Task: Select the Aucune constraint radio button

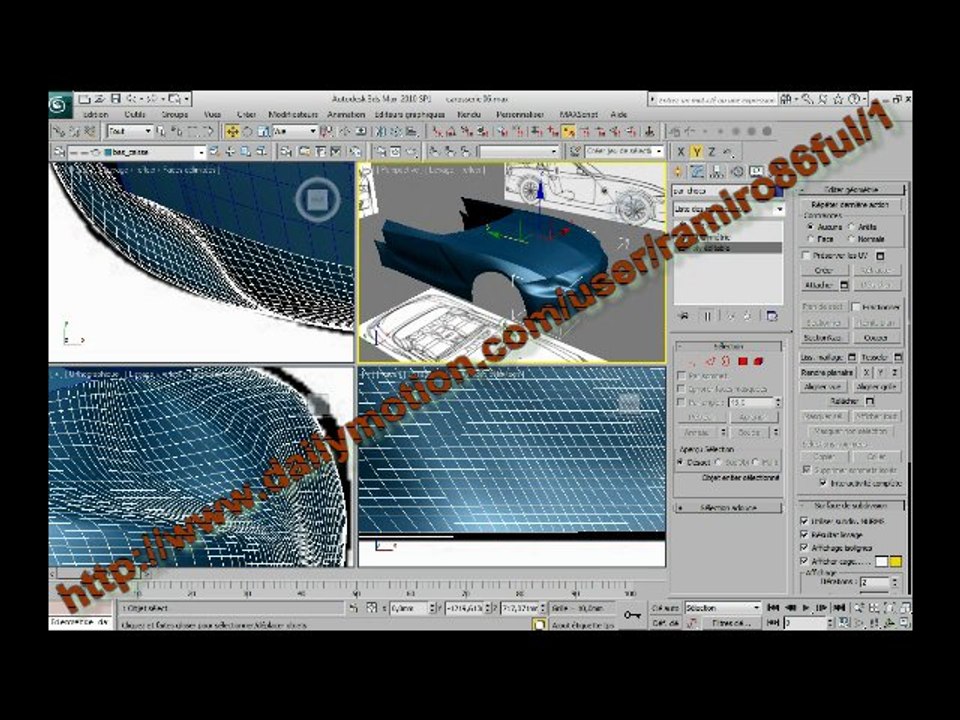Action: click(811, 227)
